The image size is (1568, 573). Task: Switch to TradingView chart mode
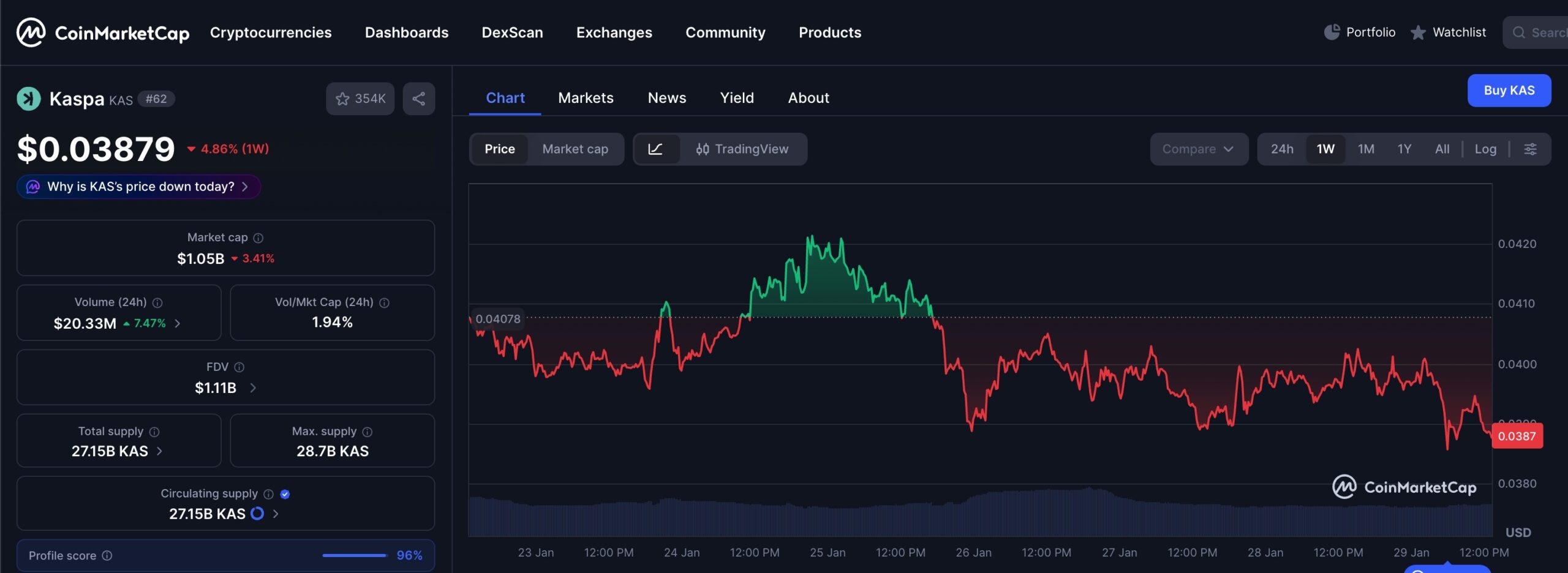coord(743,149)
